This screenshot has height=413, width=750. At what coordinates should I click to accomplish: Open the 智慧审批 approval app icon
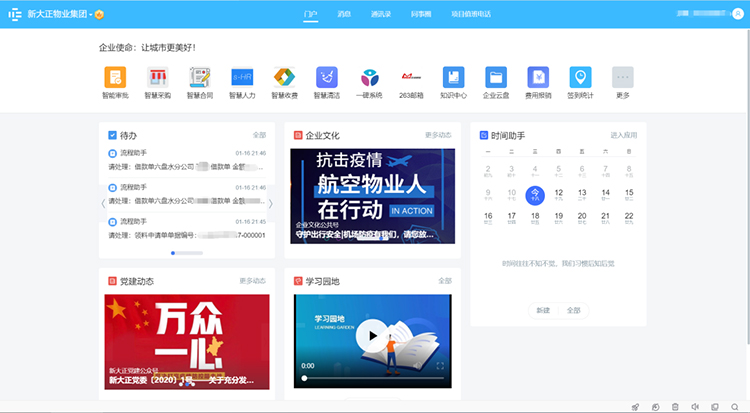click(116, 78)
